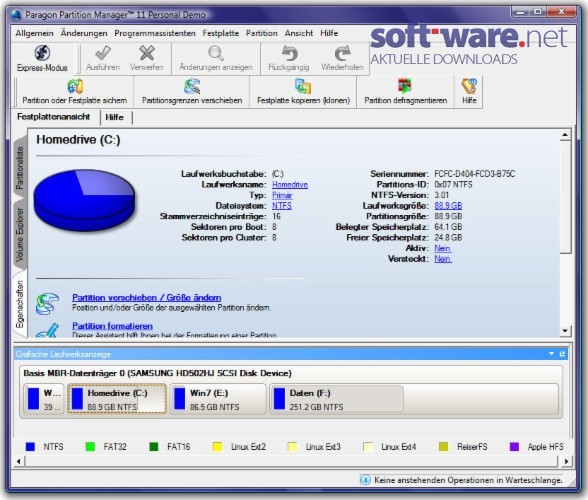Viewport: 588px width, 500px height.
Task: Click the 88.9 GB Laufwerksgröße link
Action: tap(448, 206)
